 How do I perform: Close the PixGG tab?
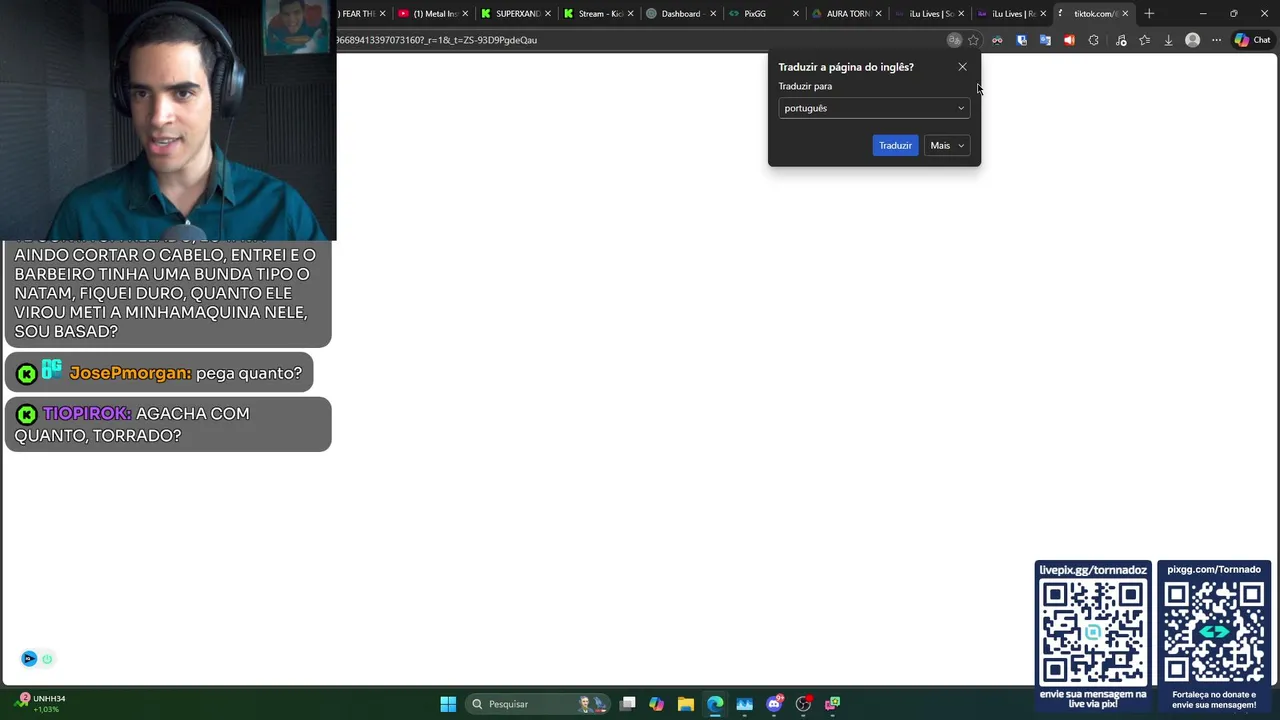[796, 14]
